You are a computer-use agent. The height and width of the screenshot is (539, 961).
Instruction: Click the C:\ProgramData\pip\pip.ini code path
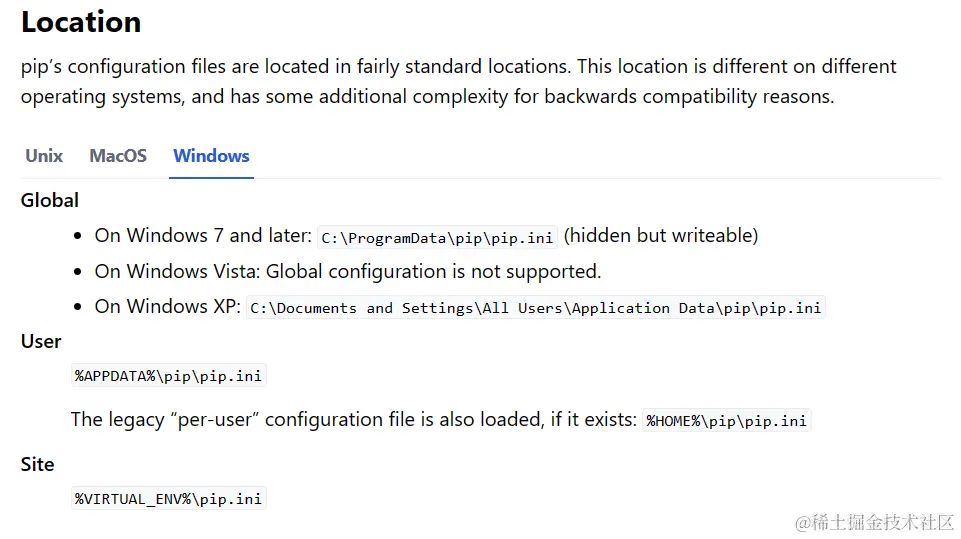pos(437,237)
